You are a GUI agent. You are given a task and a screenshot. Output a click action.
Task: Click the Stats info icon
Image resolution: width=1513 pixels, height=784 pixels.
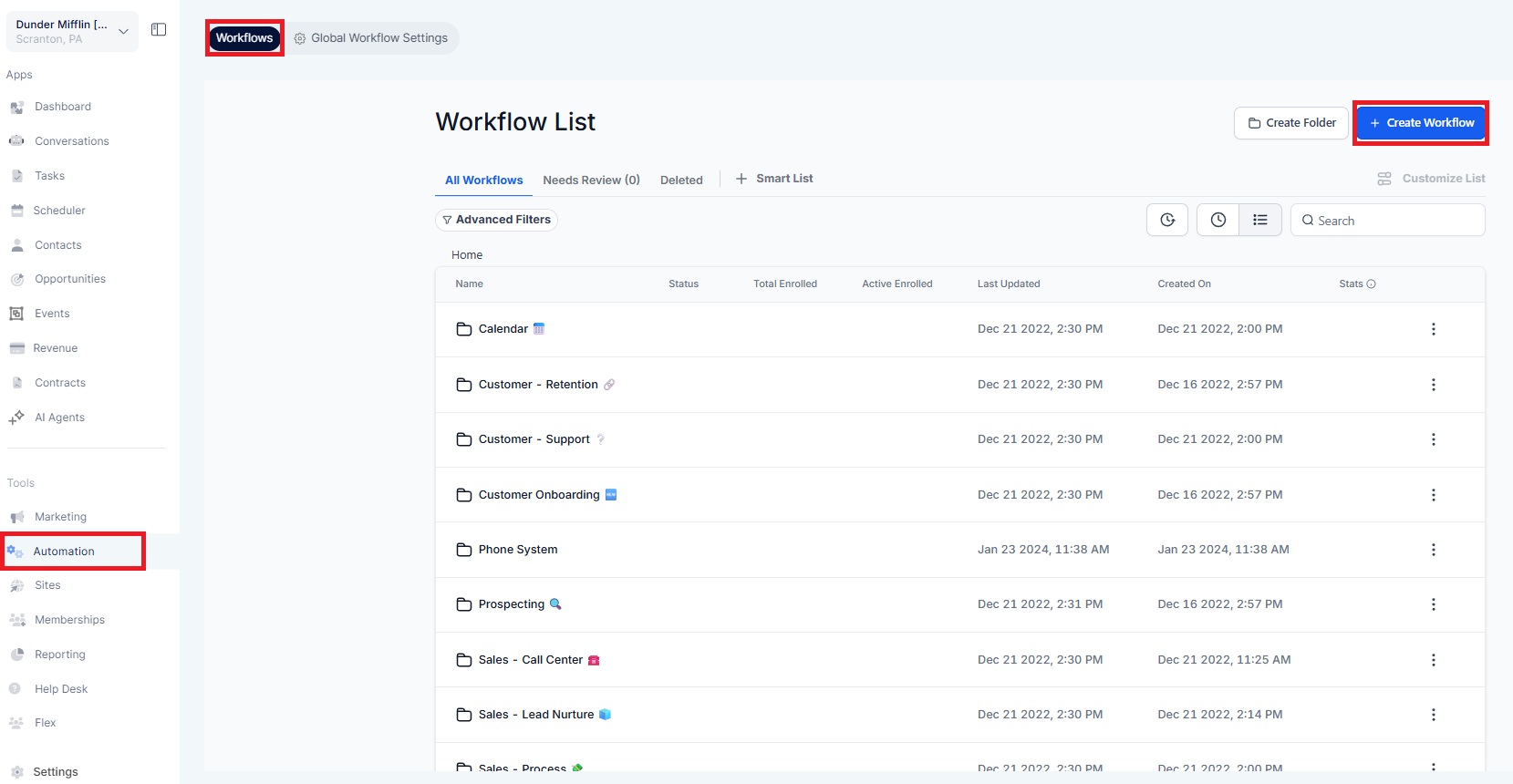pyautogui.click(x=1371, y=284)
